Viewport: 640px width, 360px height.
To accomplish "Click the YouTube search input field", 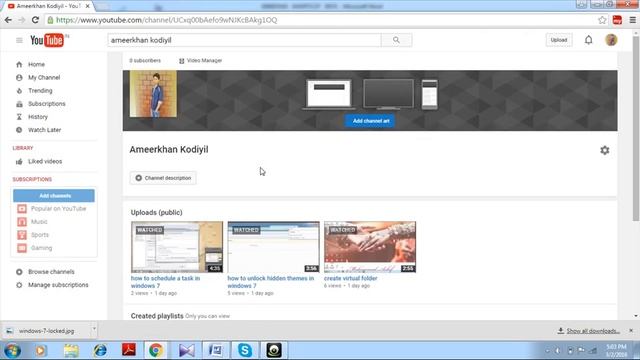I will pos(244,40).
